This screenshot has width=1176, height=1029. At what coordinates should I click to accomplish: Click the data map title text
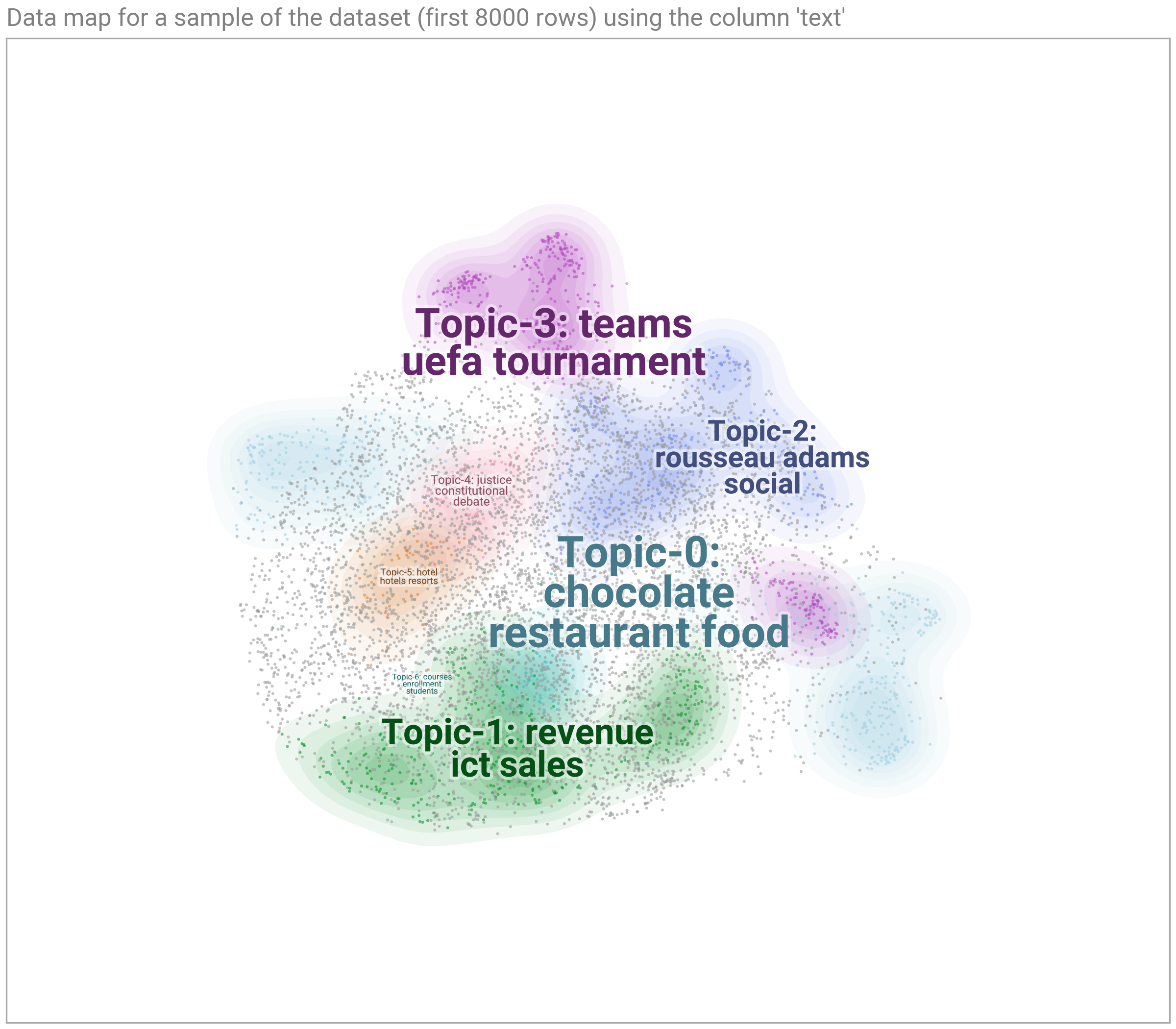click(x=425, y=19)
